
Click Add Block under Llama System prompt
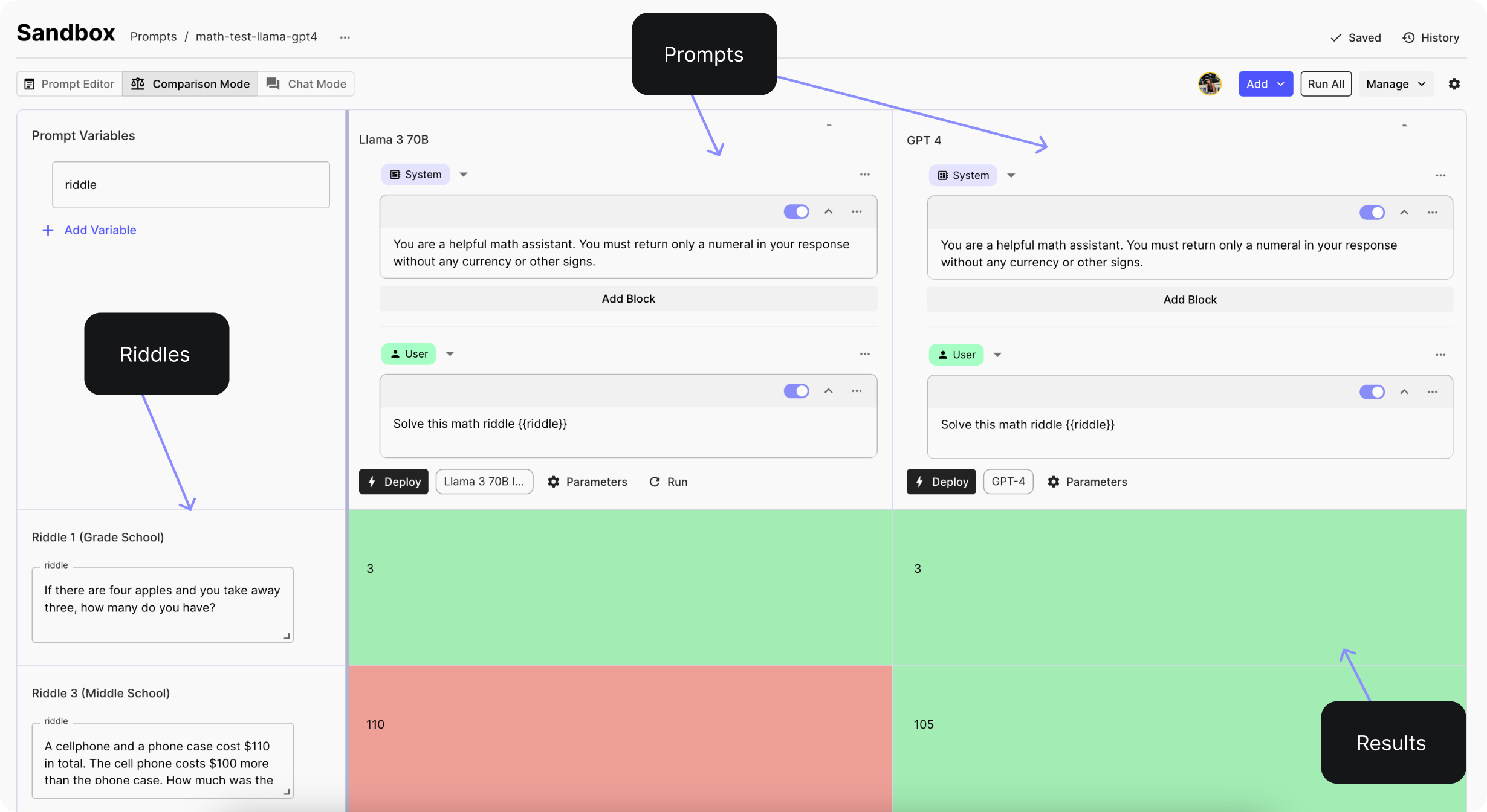628,298
